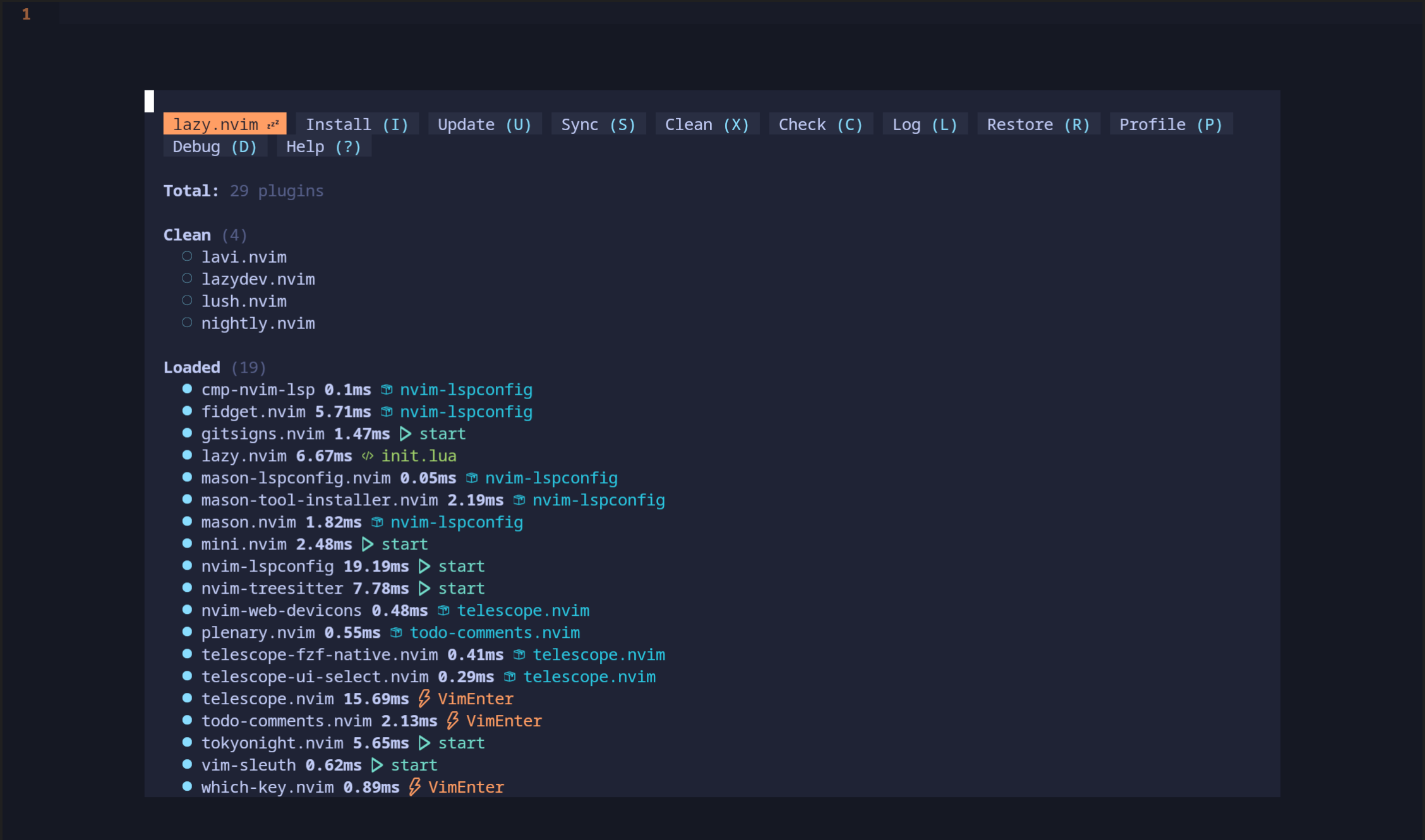Click the package icon after mason.nvim 1.82ms
1425x840 pixels.
[x=377, y=522]
